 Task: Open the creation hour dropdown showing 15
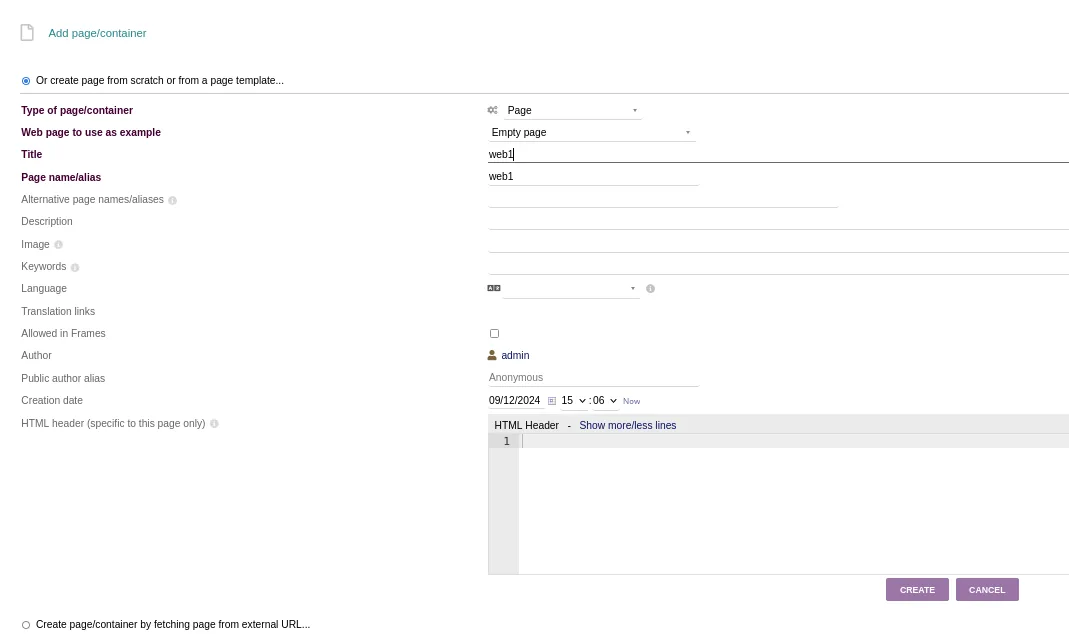(573, 401)
